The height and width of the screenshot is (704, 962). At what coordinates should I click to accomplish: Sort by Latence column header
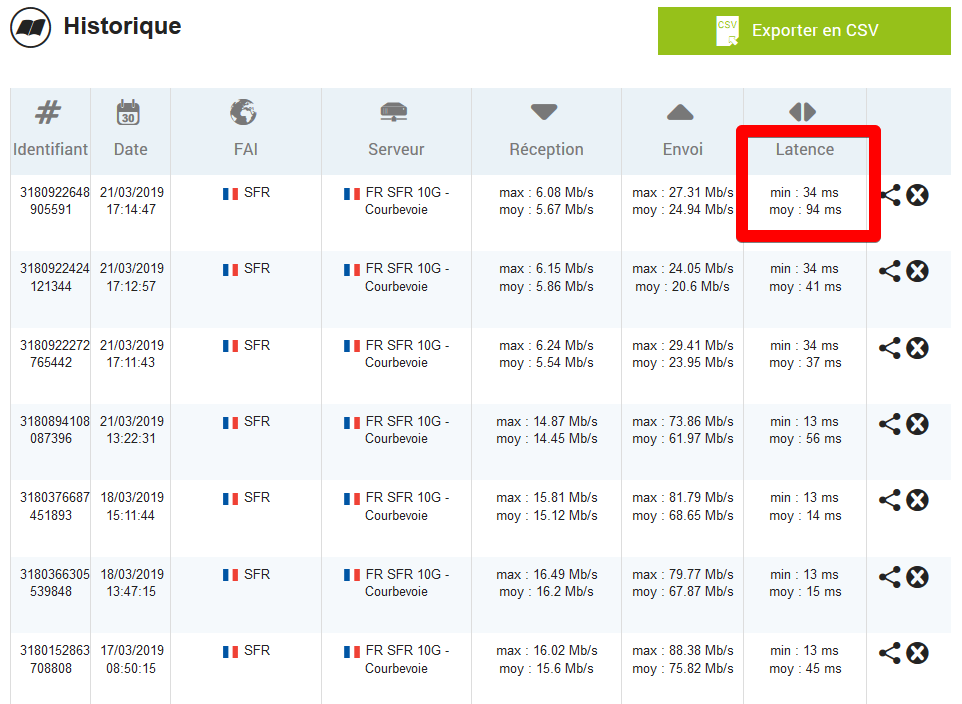pyautogui.click(x=804, y=149)
